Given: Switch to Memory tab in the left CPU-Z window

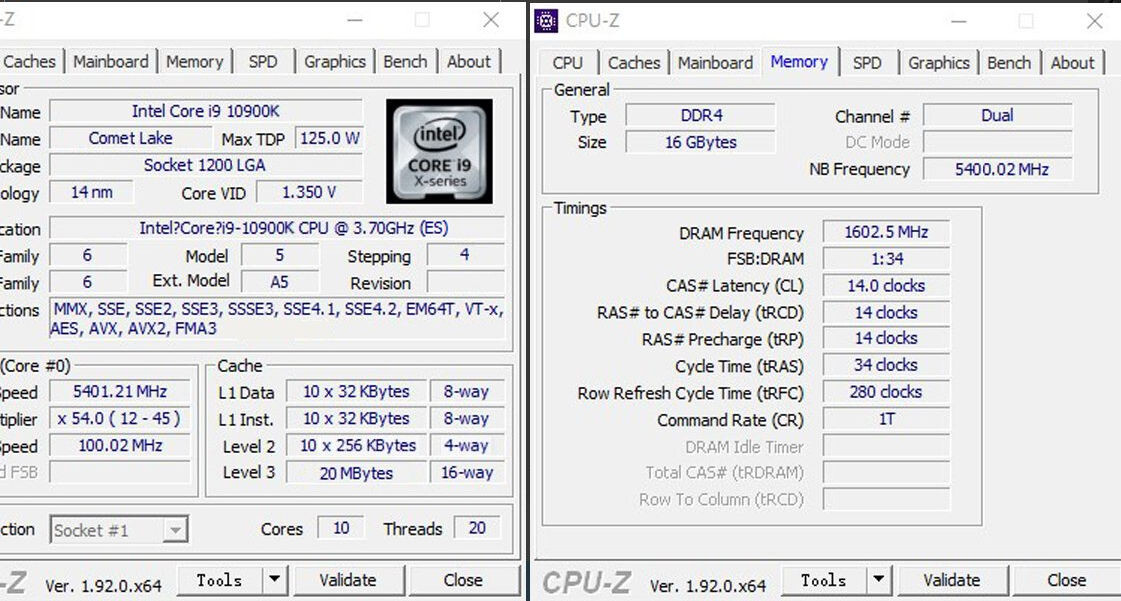Looking at the screenshot, I should [x=194, y=61].
